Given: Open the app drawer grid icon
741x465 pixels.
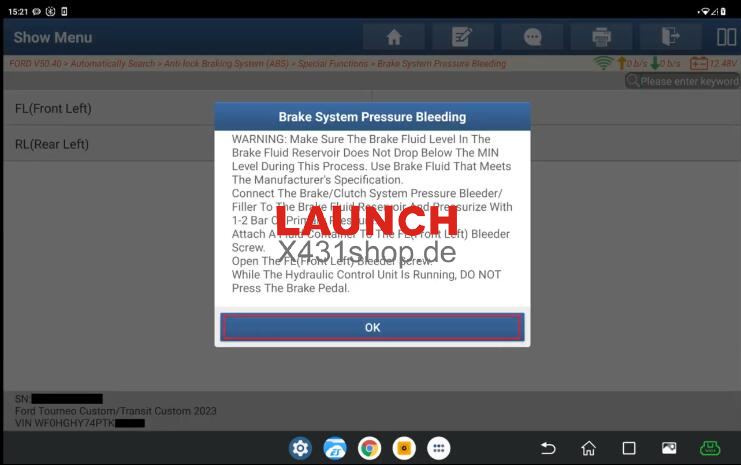Looking at the screenshot, I should (x=437, y=448).
